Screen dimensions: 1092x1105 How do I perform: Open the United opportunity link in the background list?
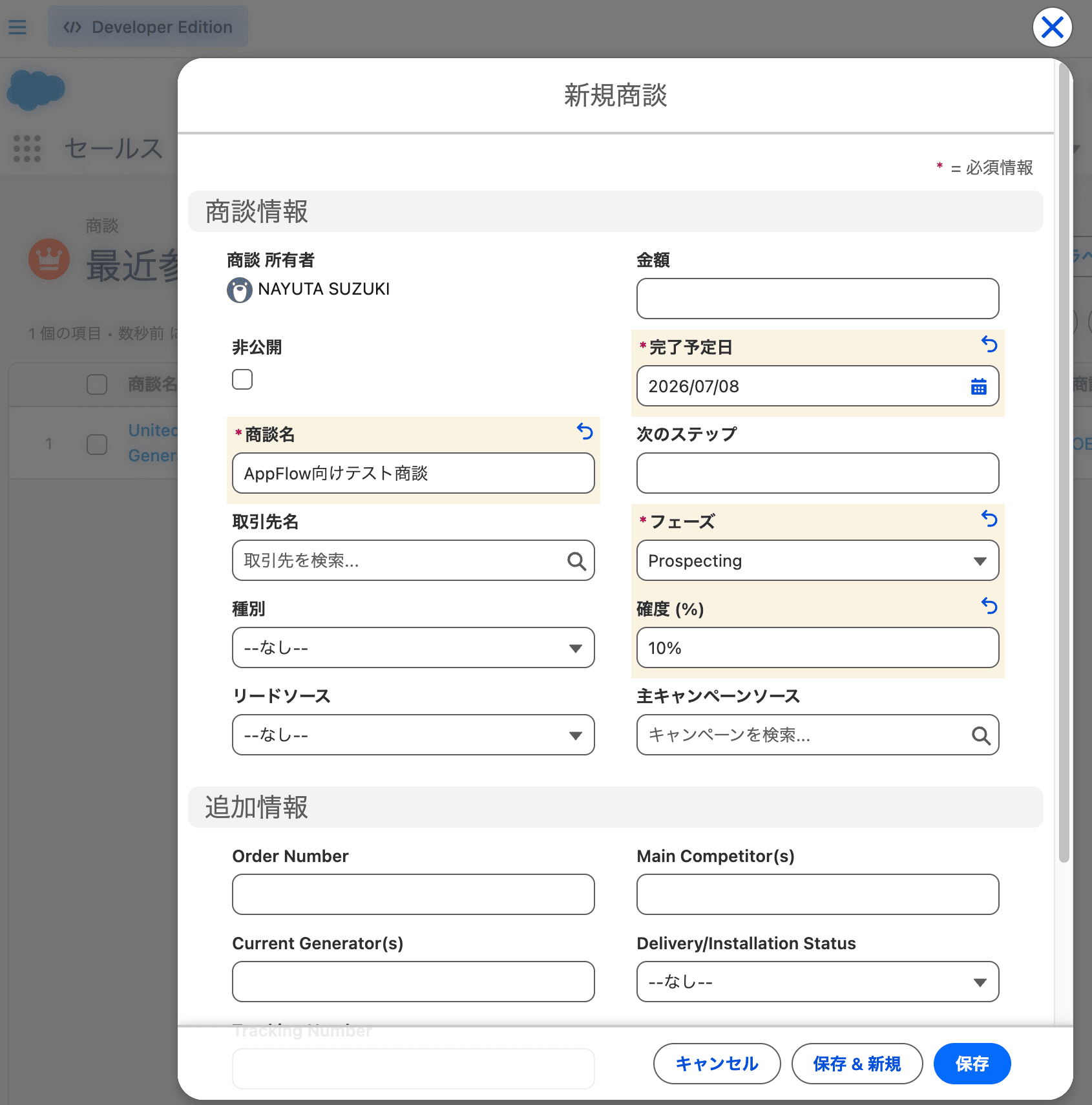point(152,443)
